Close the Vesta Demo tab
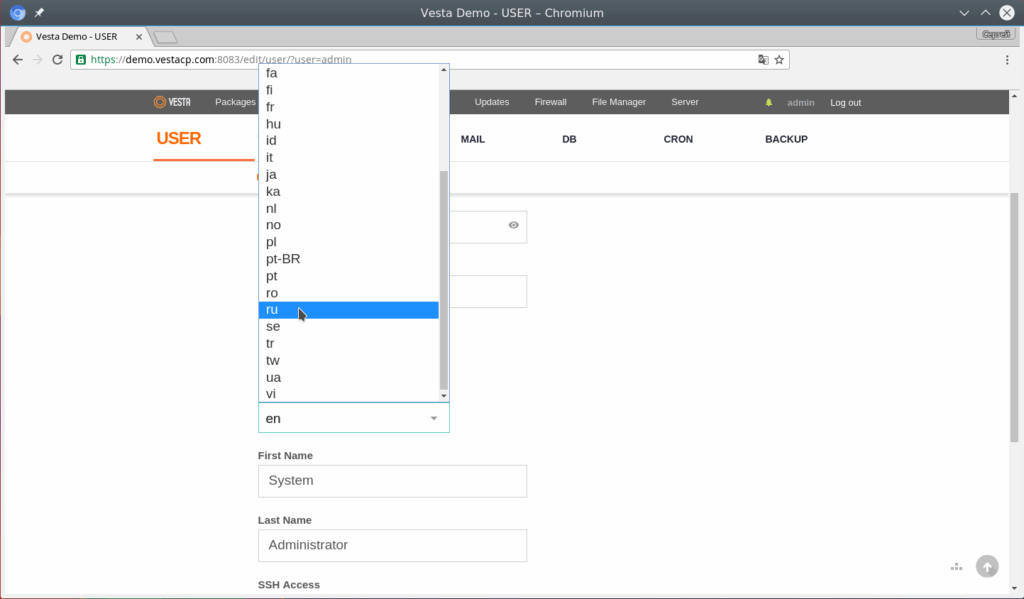 [139, 37]
